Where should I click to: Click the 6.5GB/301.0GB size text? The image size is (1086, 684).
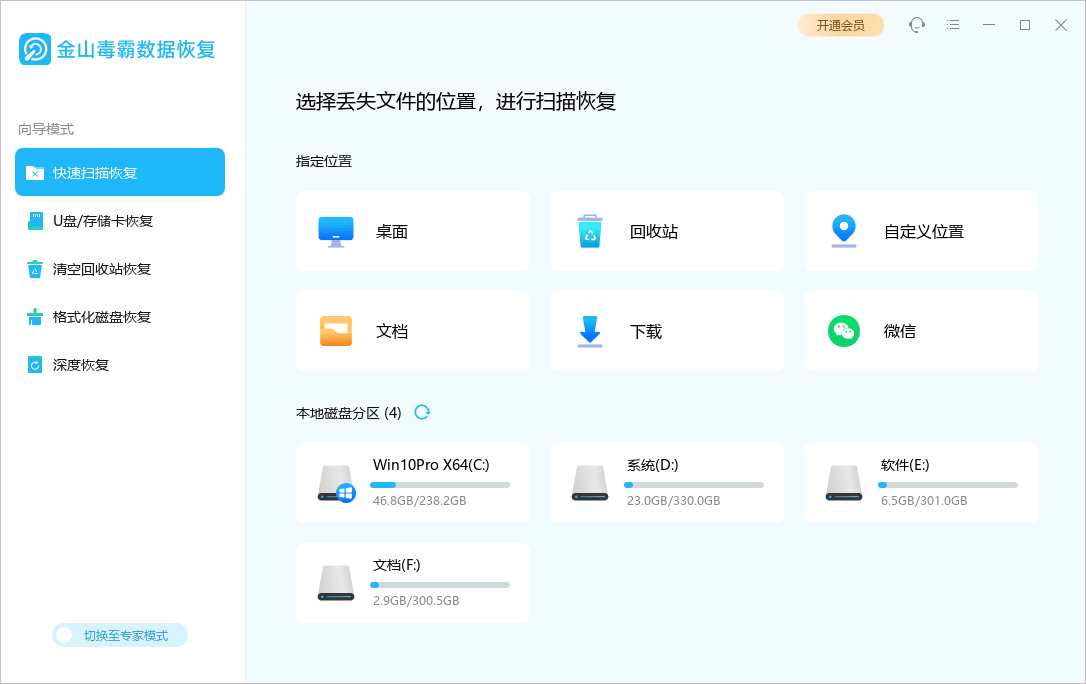point(924,501)
